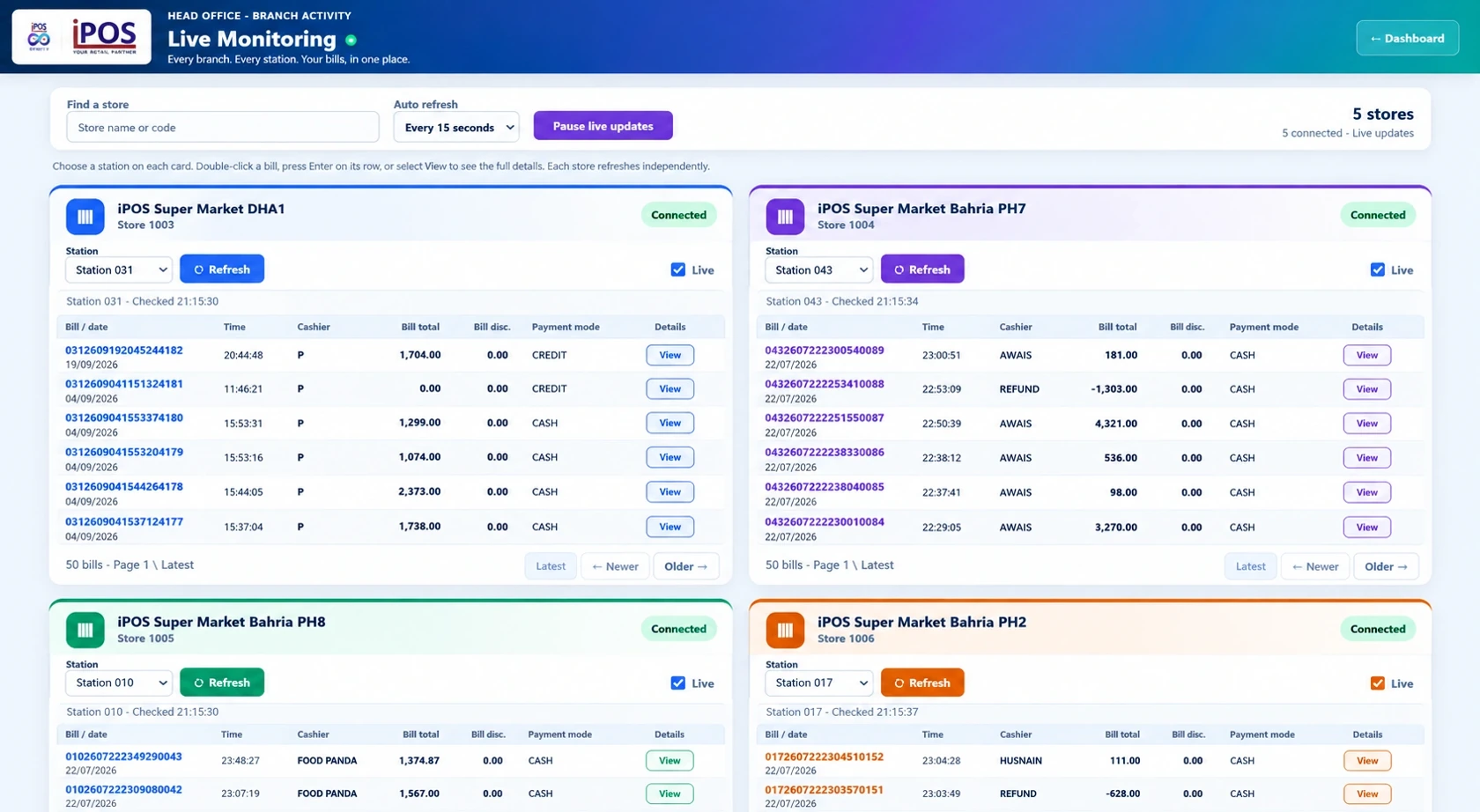Uncheck Live for the DHA1 store
Viewport: 1480px width, 812px height.
(677, 269)
